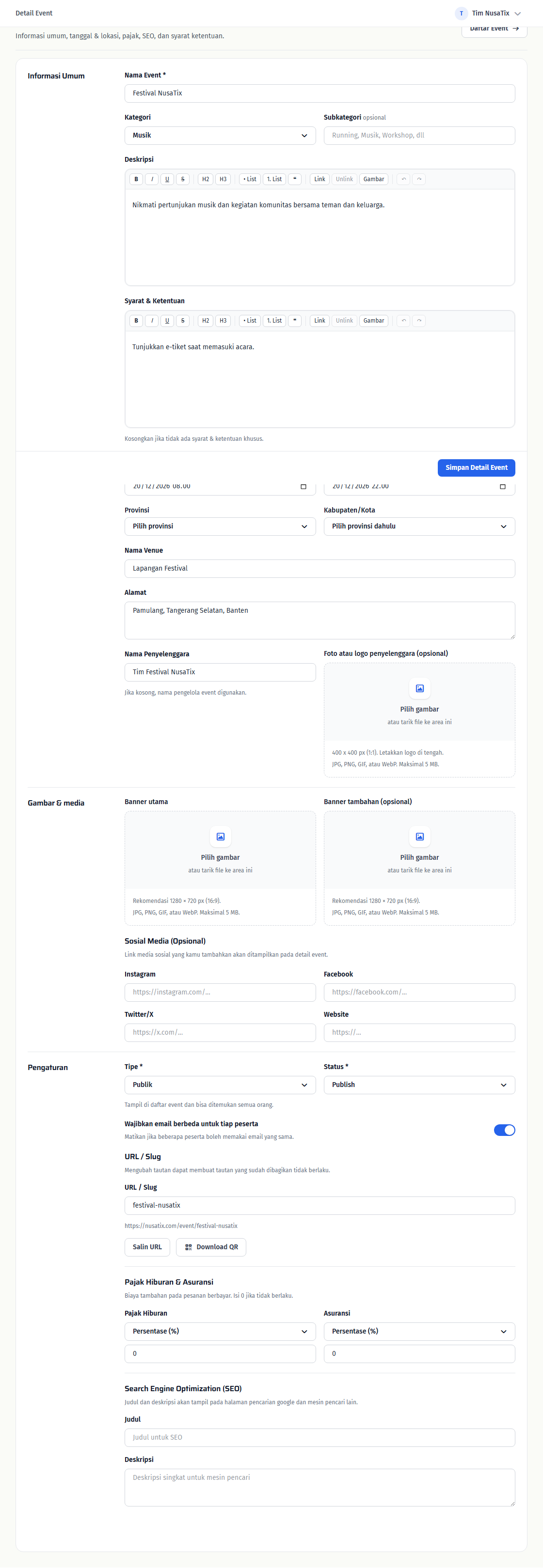Click the image icon under Banner utama
Image resolution: width=543 pixels, height=1568 pixels.
click(x=221, y=837)
